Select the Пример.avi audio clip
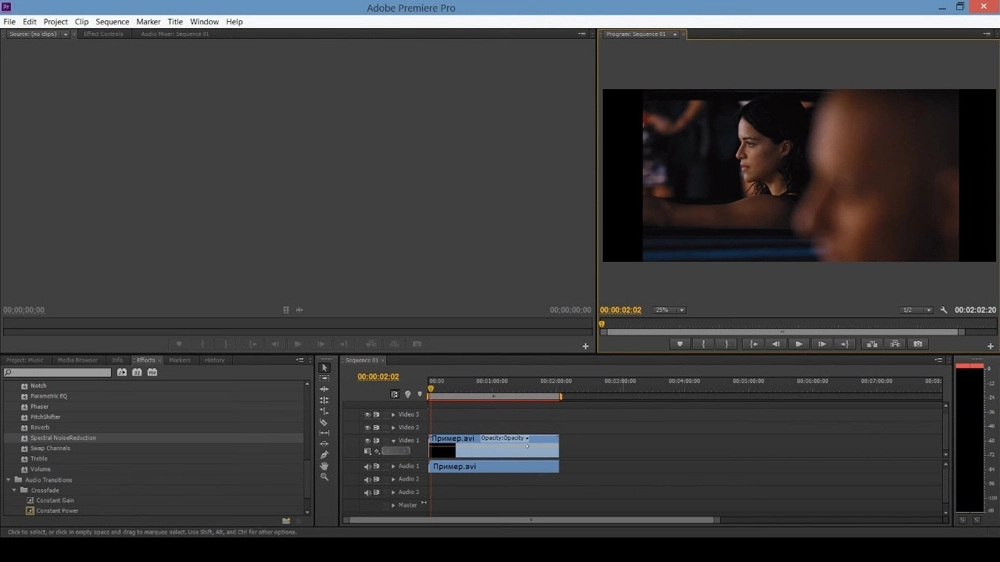This screenshot has height=562, width=1000. [494, 466]
